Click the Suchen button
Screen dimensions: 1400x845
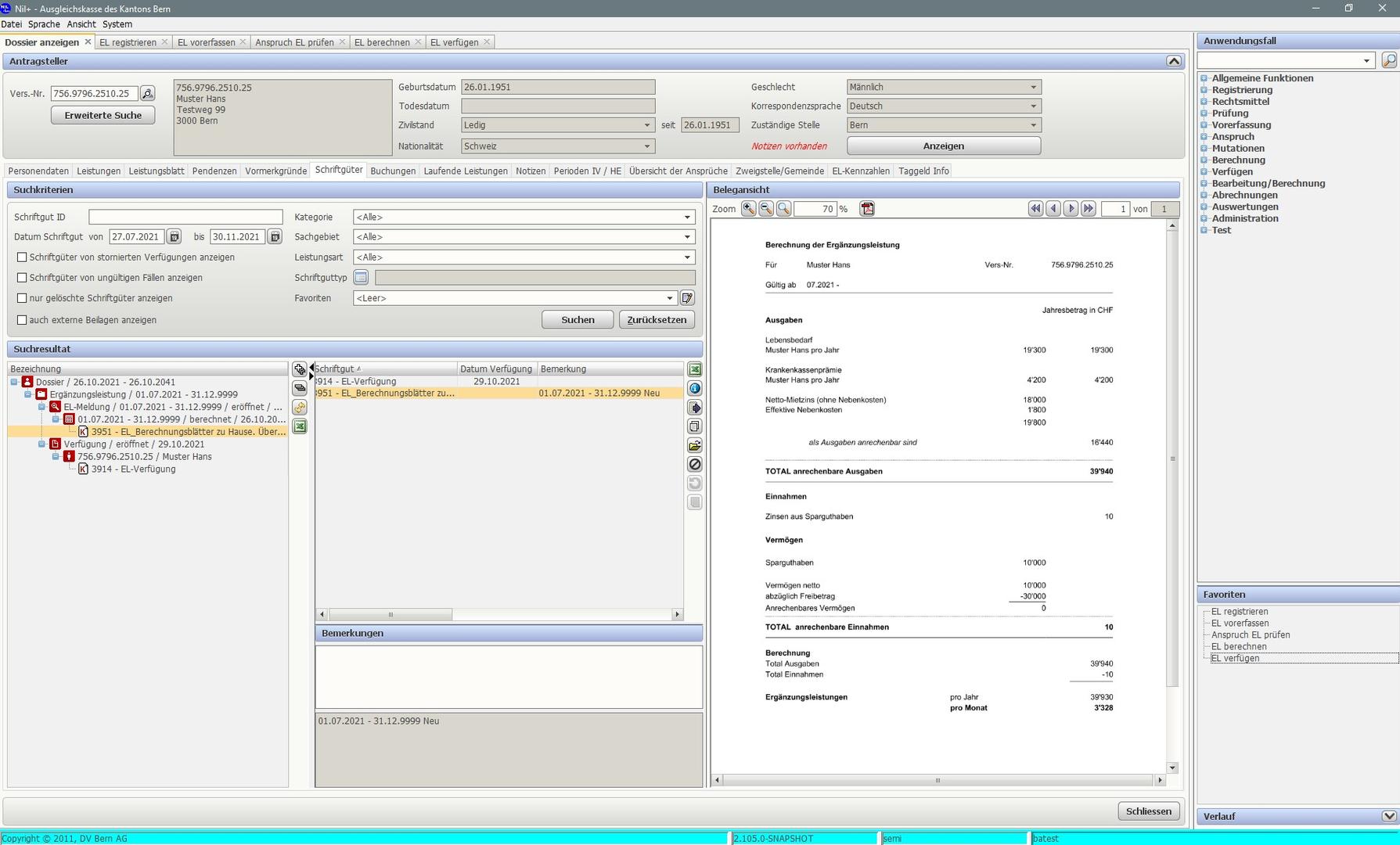pyautogui.click(x=578, y=320)
